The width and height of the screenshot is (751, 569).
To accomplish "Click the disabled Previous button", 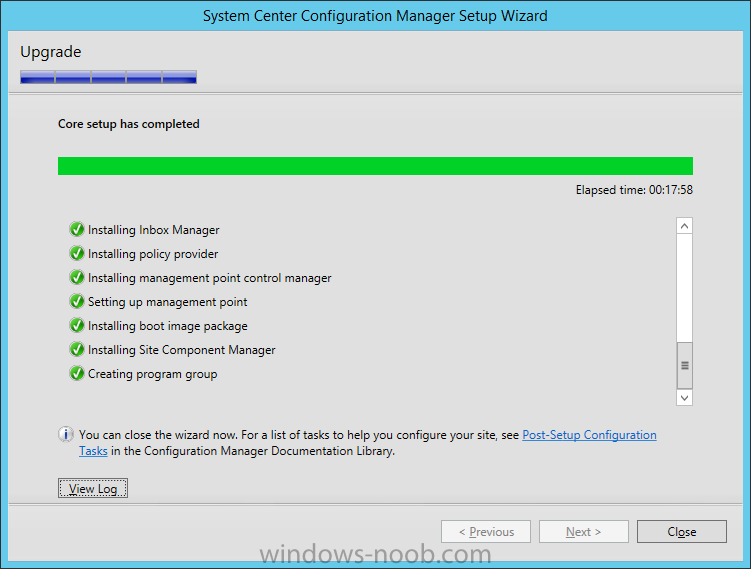I will pos(486,532).
